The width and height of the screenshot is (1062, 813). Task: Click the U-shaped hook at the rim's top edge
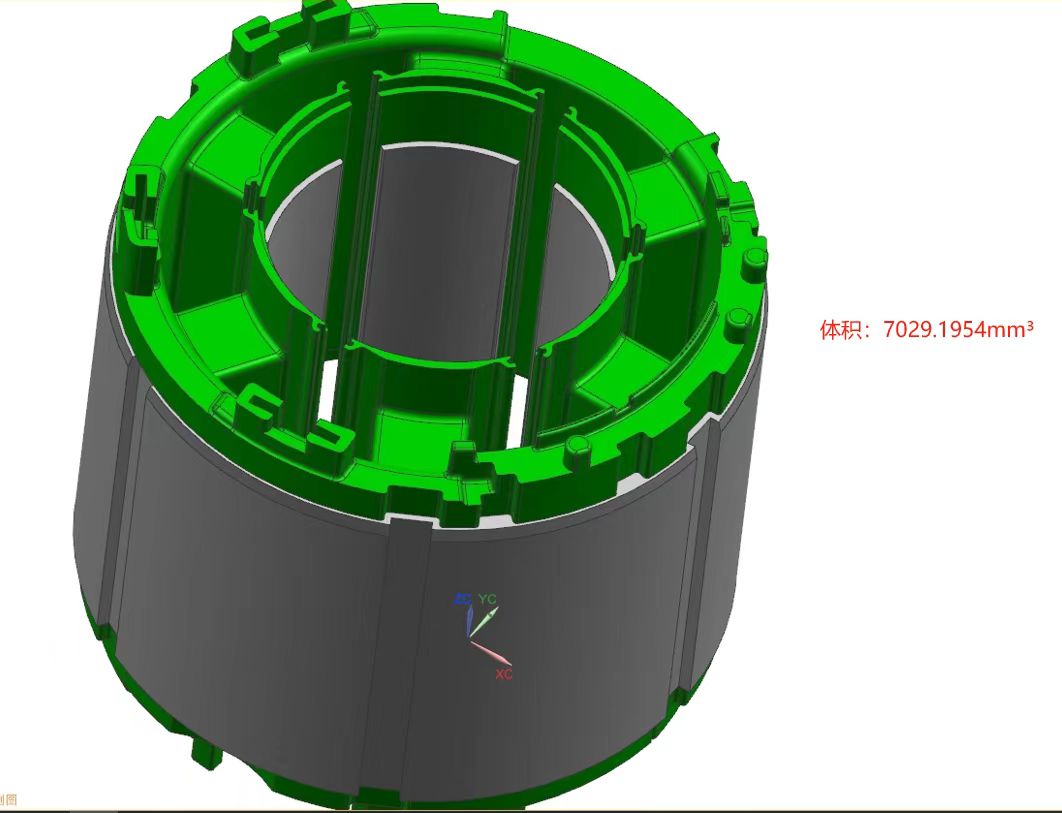[x=322, y=17]
